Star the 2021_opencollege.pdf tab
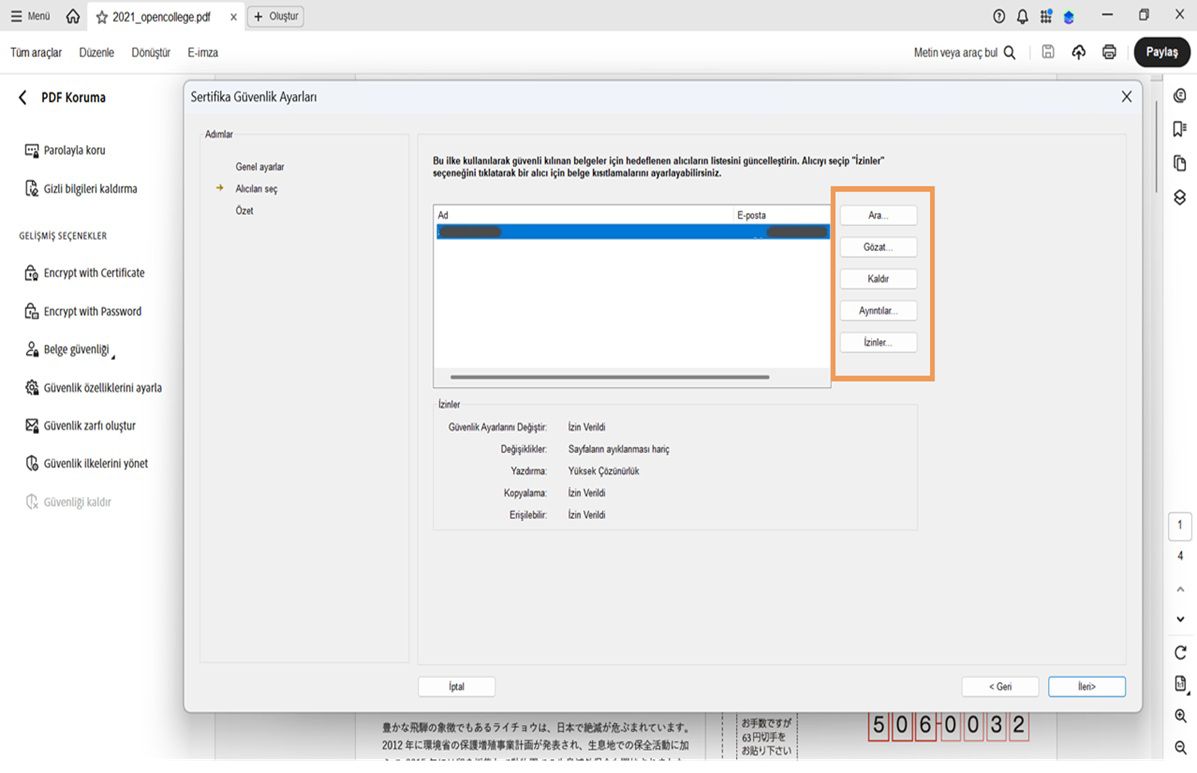The image size is (1197, 773). pos(102,17)
